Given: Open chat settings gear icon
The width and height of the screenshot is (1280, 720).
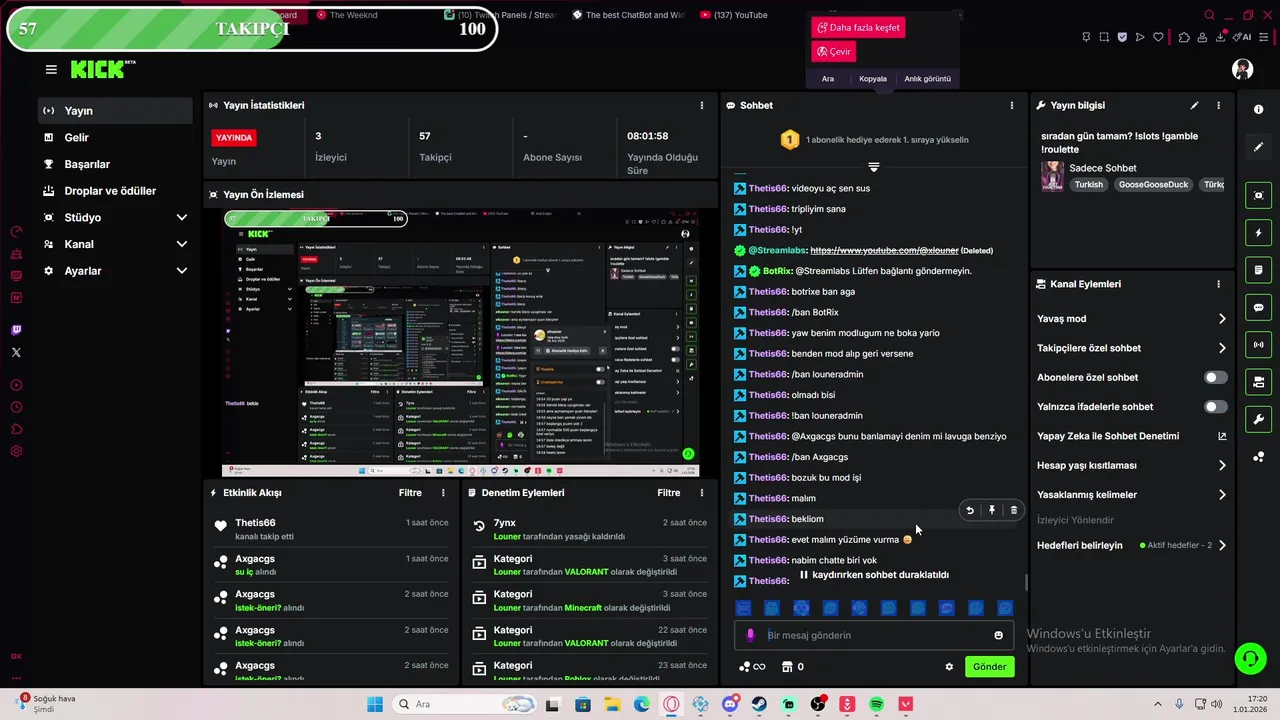Looking at the screenshot, I should click(x=949, y=666).
